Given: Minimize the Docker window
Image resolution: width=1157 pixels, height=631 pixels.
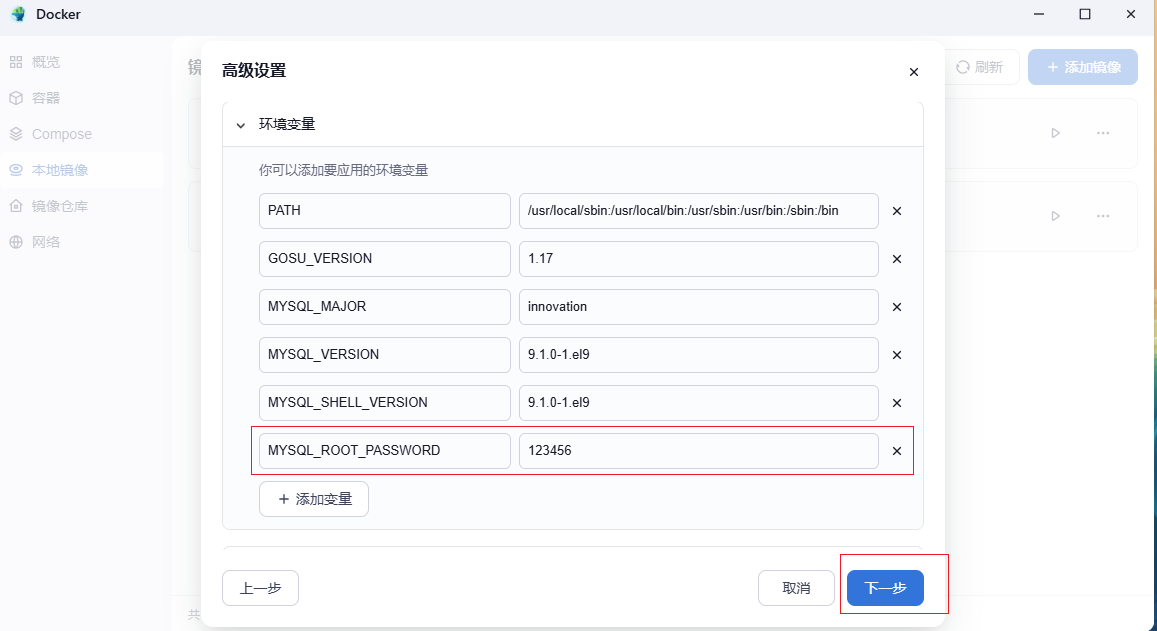Looking at the screenshot, I should 1039,14.
